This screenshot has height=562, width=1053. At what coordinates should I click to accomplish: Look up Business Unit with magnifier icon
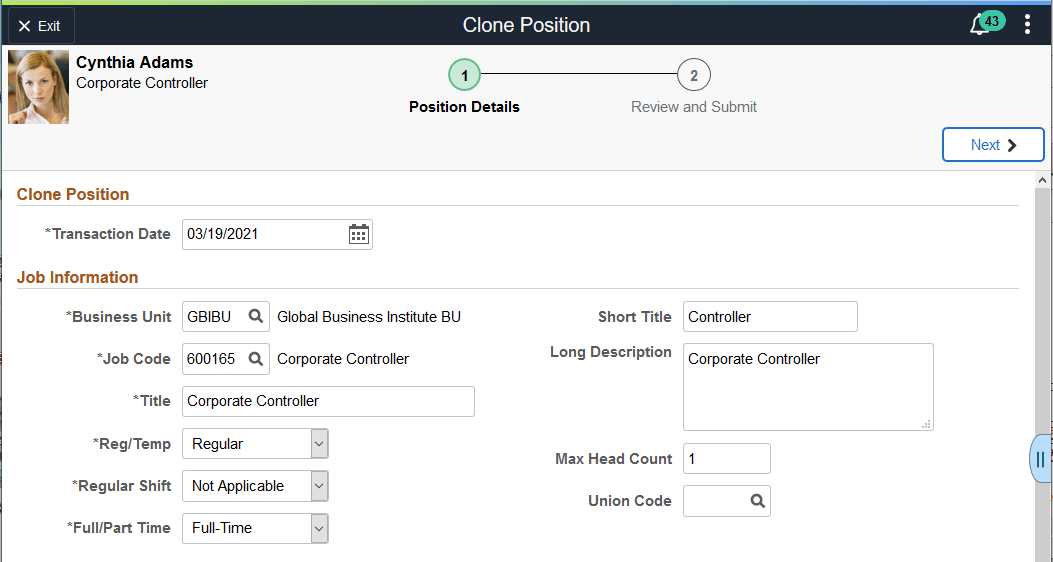tap(255, 316)
